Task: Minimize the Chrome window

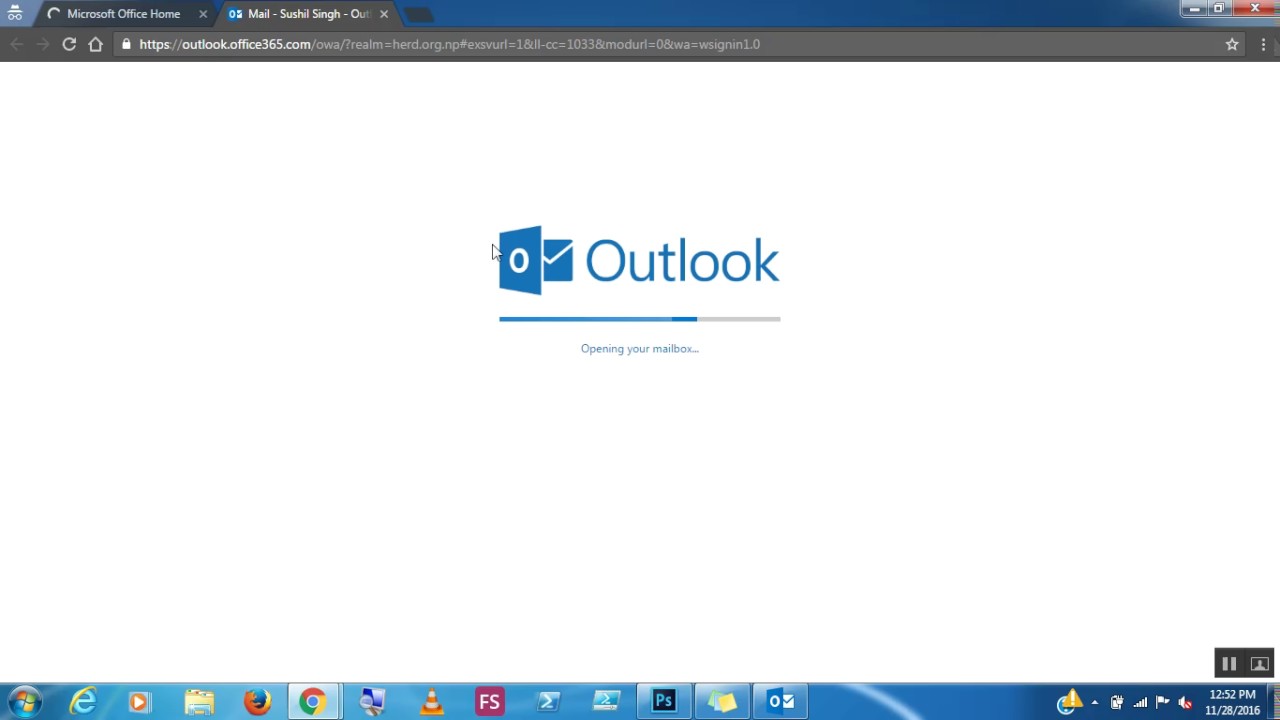Action: 1194,9
